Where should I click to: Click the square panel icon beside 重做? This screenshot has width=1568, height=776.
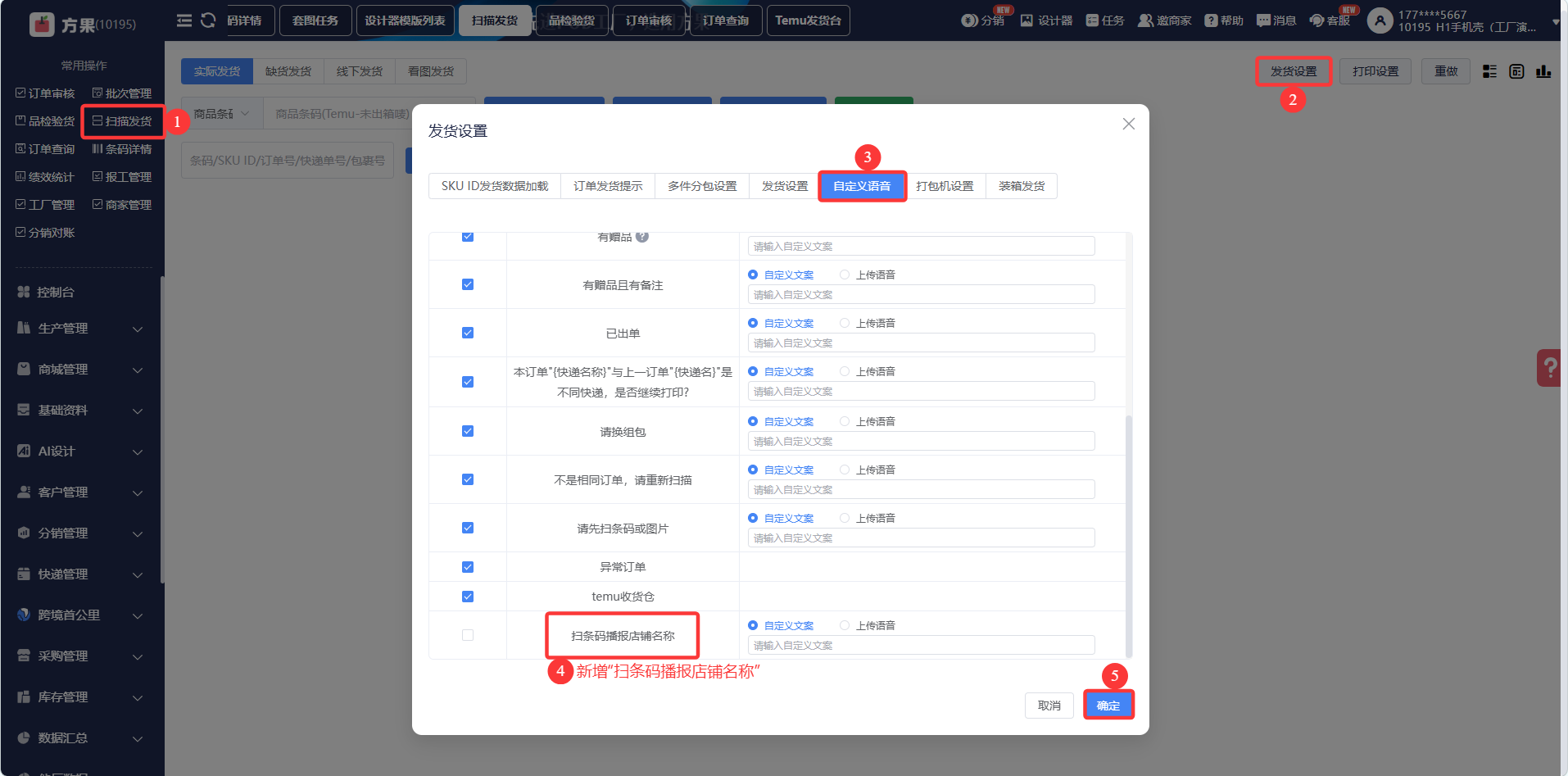tap(1516, 71)
